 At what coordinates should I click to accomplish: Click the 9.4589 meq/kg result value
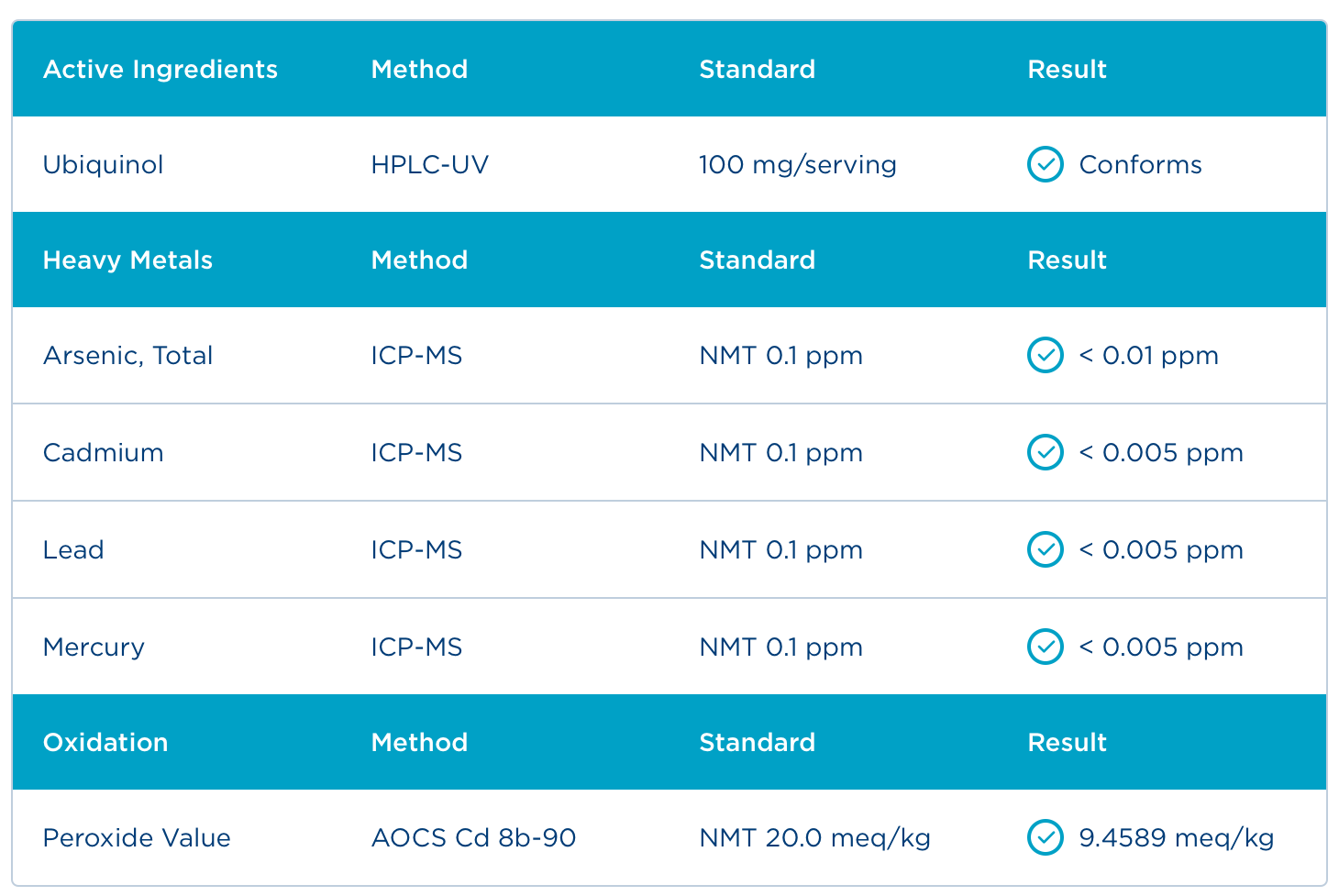(x=1176, y=838)
